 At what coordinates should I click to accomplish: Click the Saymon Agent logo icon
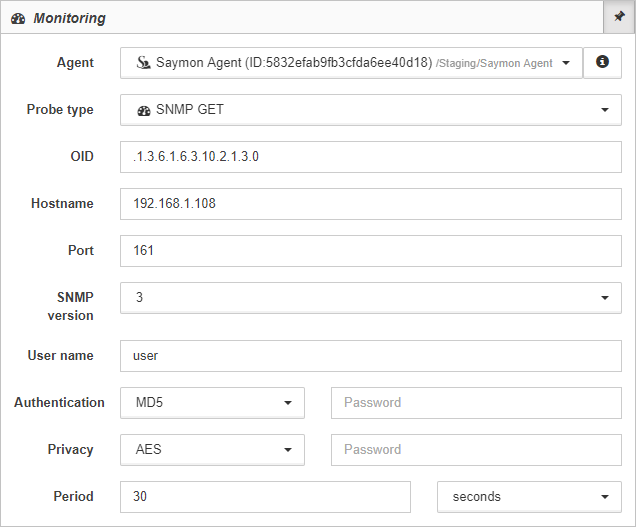pos(143,62)
